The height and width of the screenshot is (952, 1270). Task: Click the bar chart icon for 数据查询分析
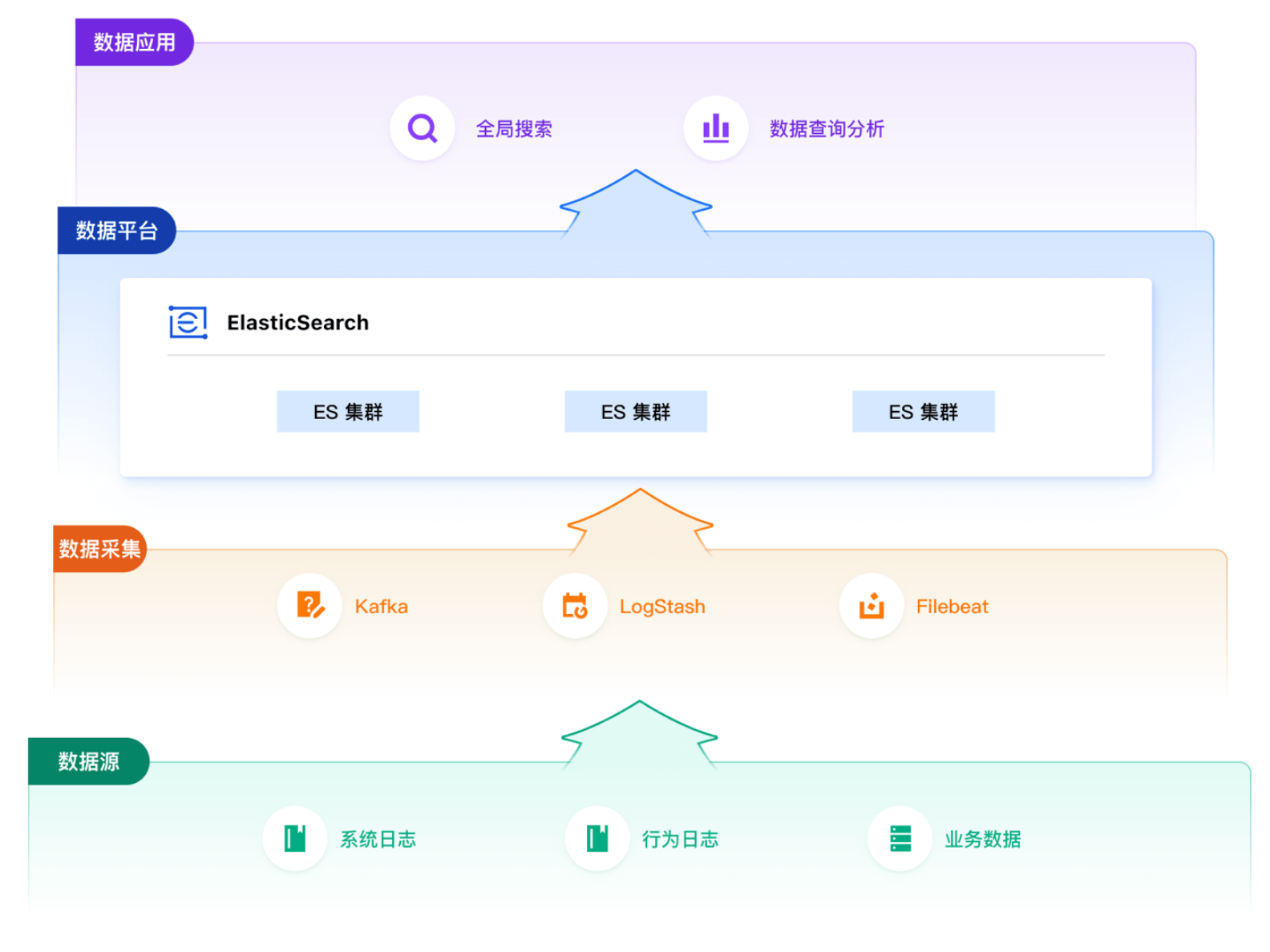(x=715, y=128)
